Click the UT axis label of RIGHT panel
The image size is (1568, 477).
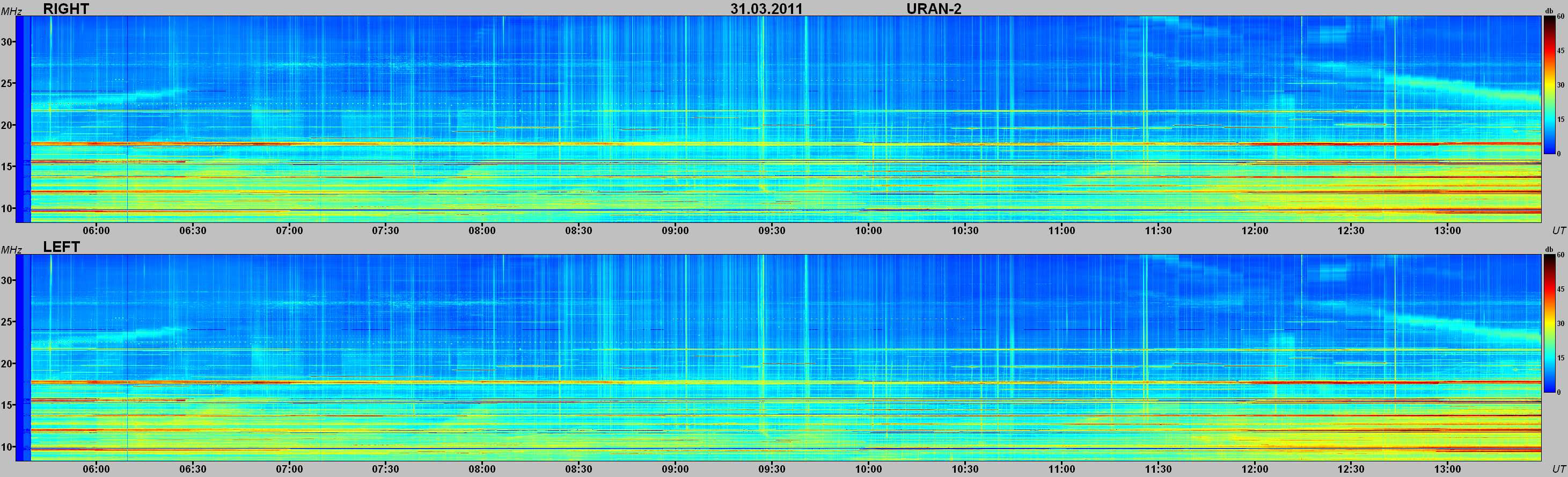1558,230
